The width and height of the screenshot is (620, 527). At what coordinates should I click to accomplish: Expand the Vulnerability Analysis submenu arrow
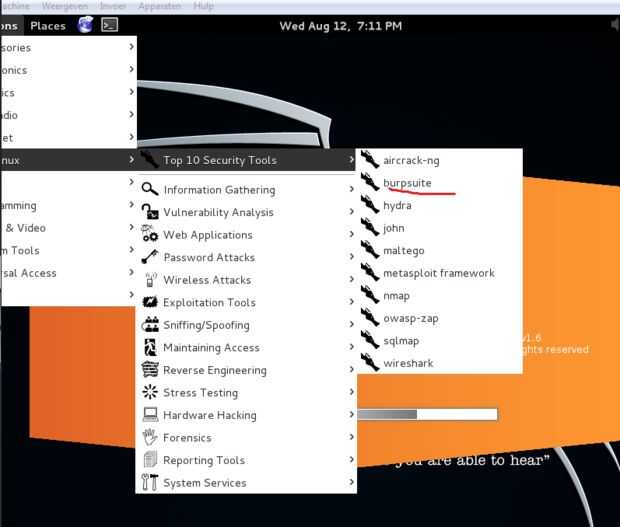351,212
